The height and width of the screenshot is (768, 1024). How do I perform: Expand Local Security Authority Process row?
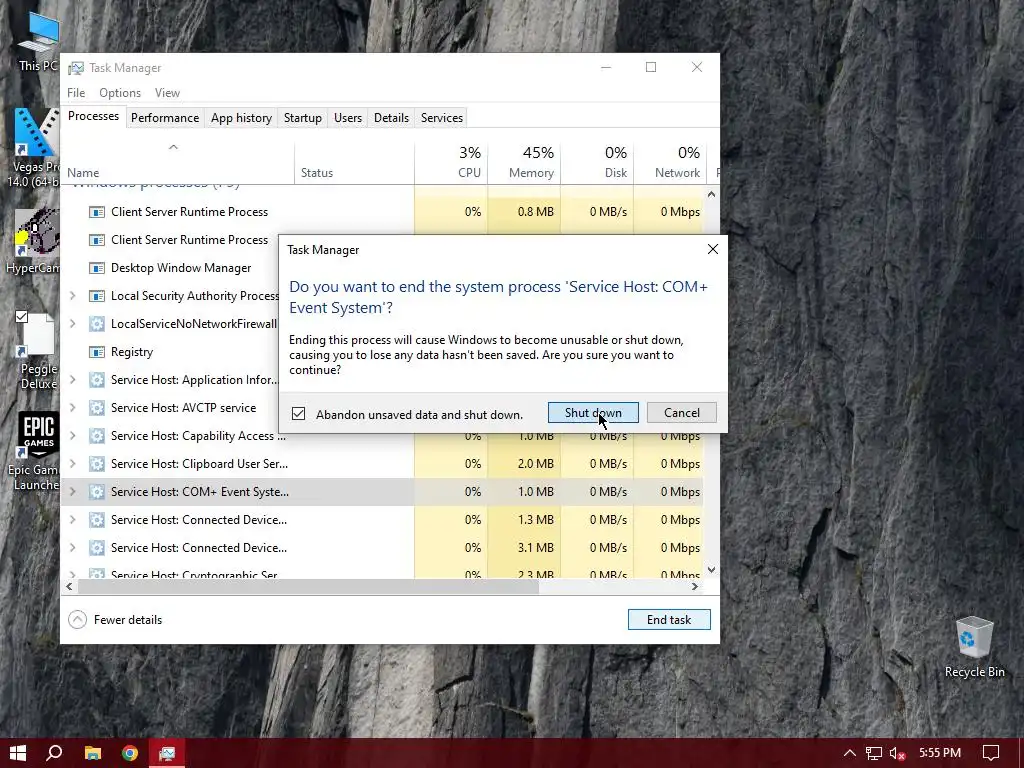click(72, 296)
